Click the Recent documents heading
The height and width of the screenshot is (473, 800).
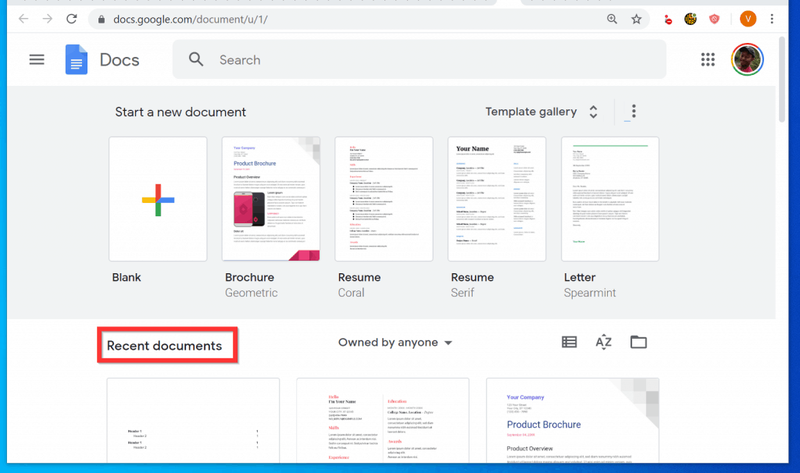[x=164, y=346]
